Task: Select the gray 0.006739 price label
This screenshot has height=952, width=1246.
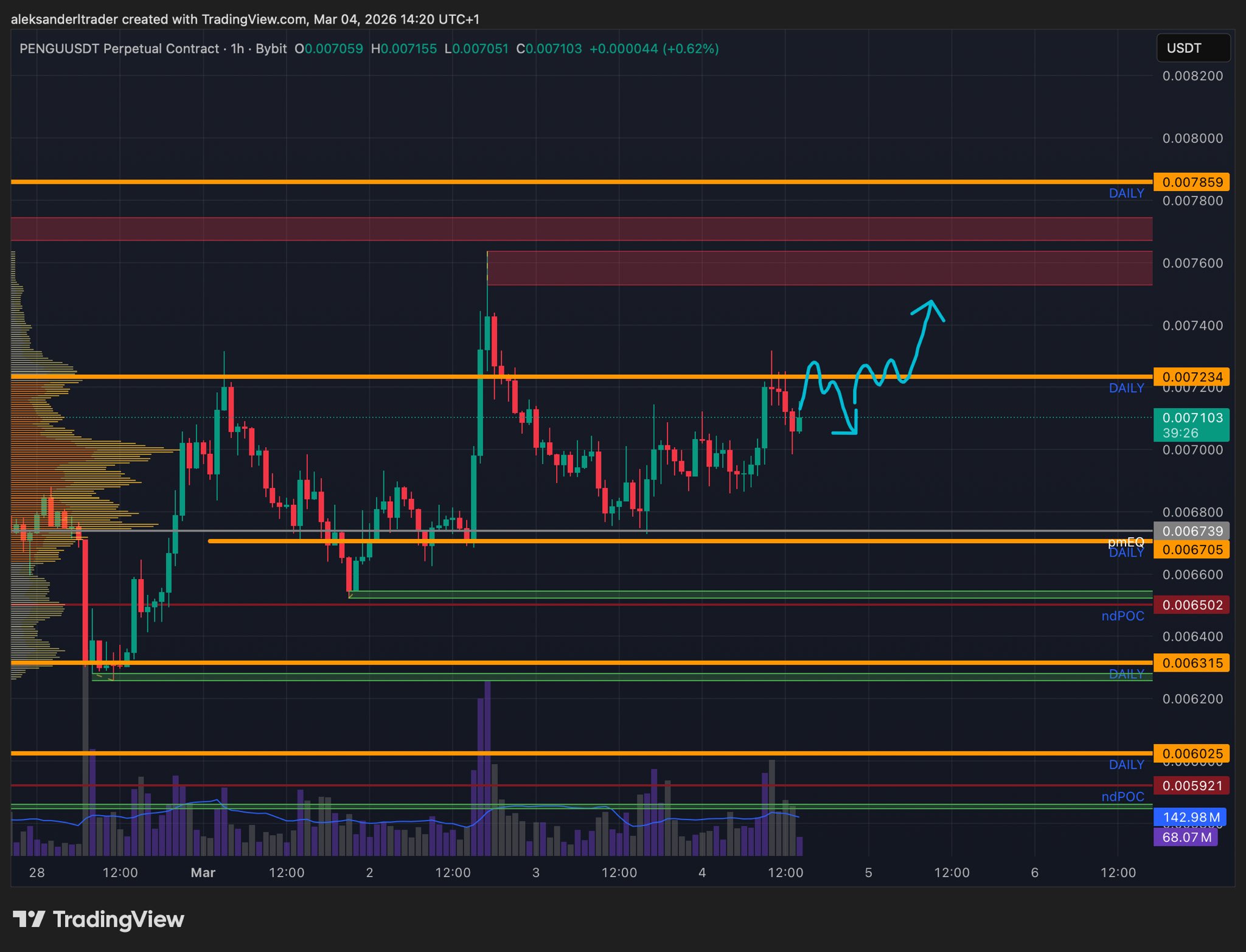Action: click(1191, 531)
